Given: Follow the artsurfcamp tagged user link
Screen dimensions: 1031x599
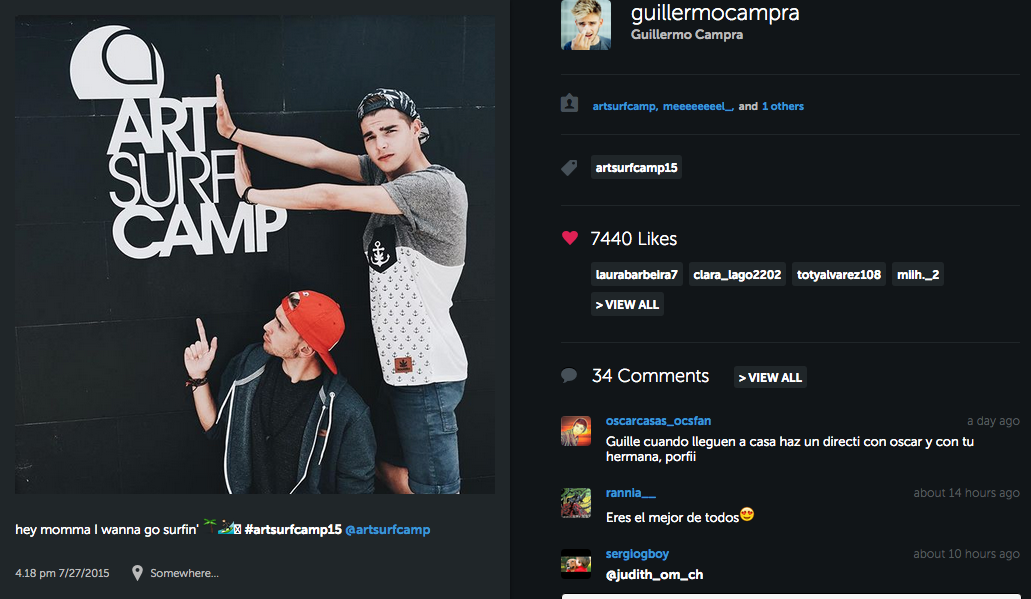Looking at the screenshot, I should [625, 106].
